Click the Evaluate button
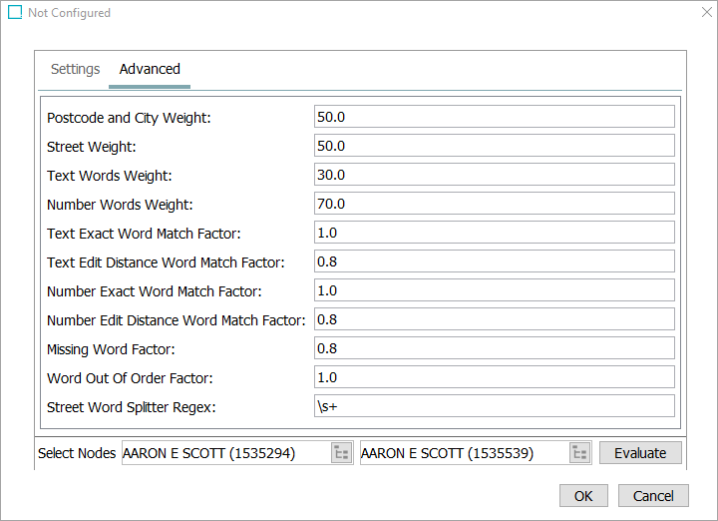The image size is (718, 521). (640, 453)
